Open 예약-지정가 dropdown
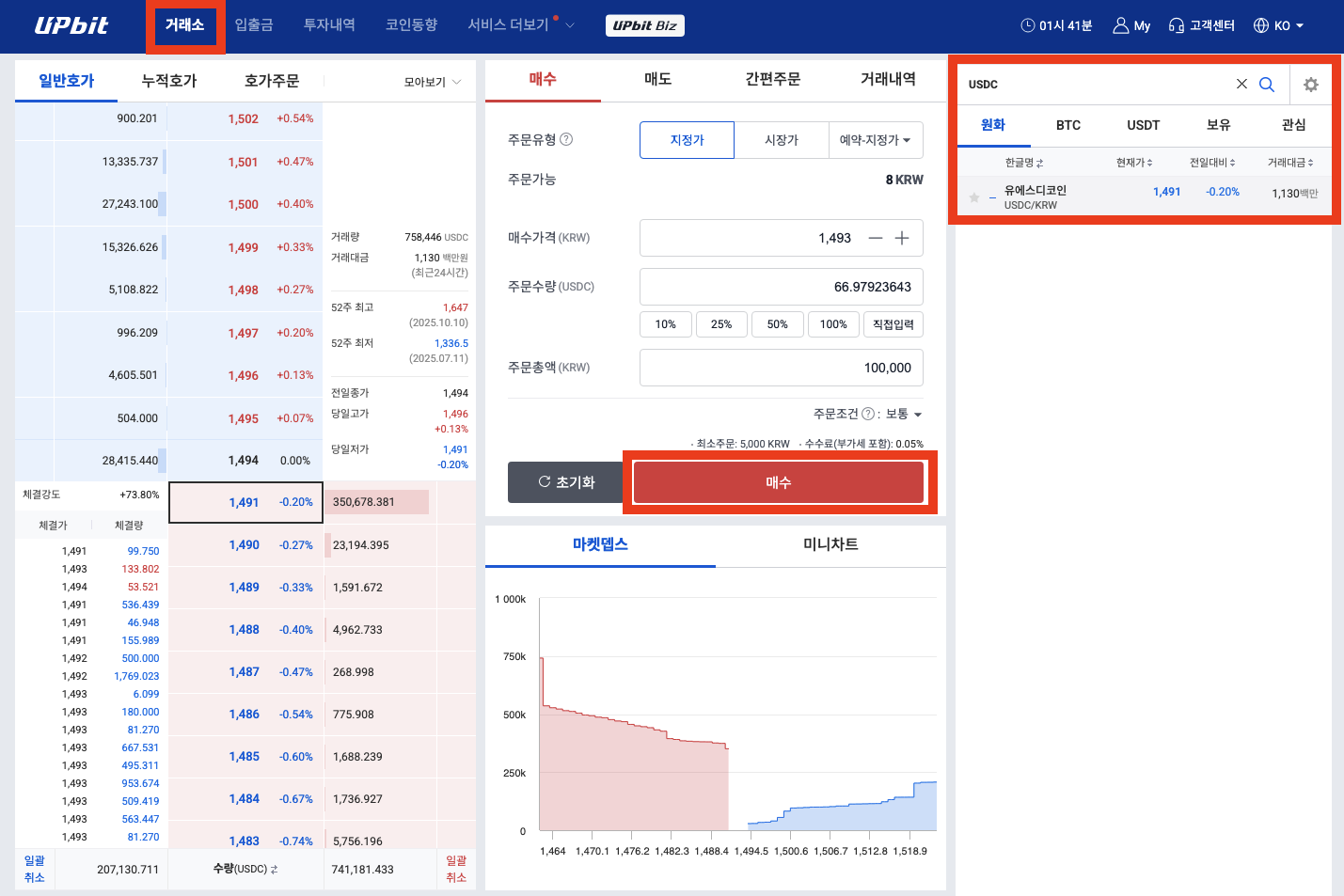The height and width of the screenshot is (896, 1344). click(x=876, y=140)
